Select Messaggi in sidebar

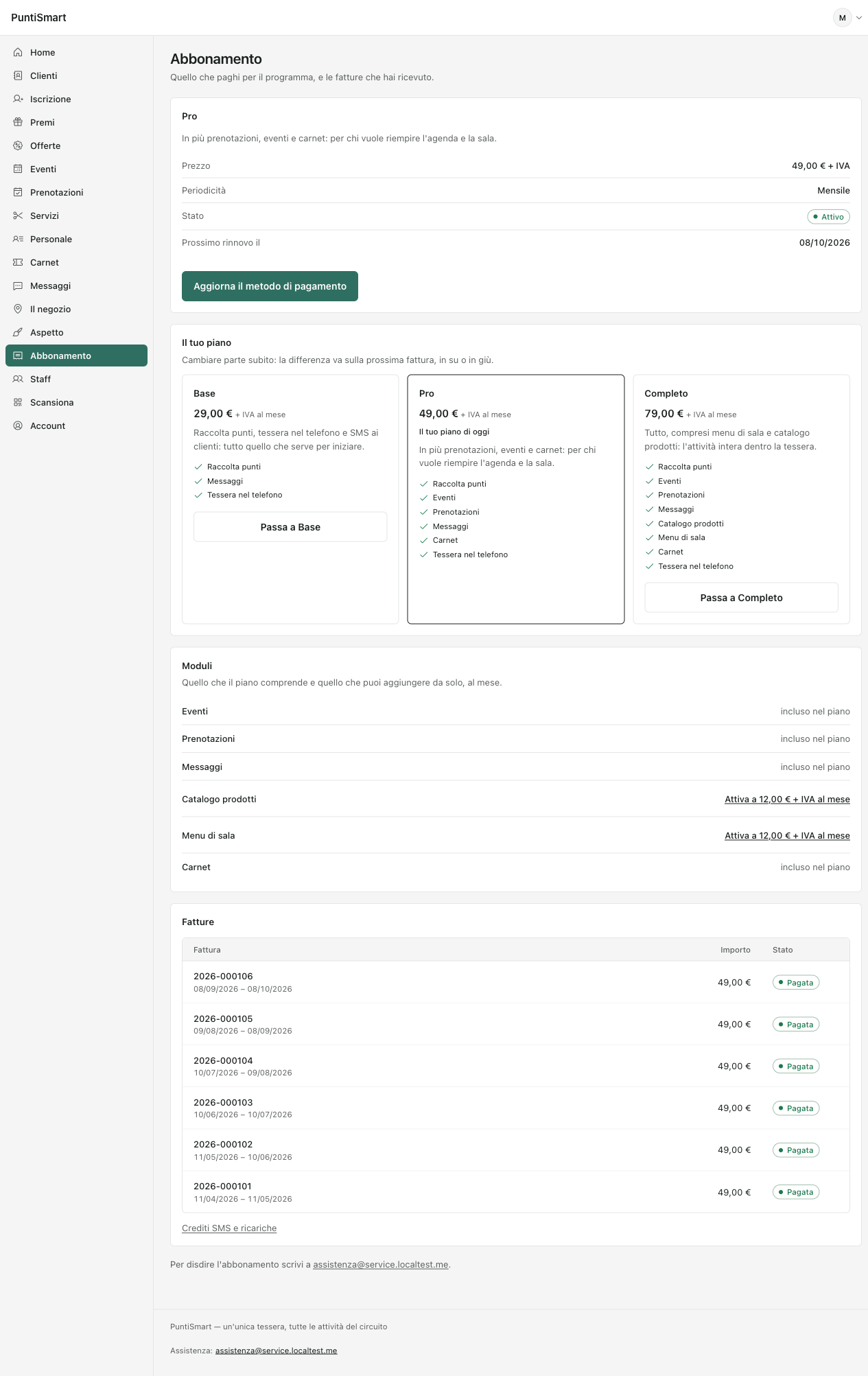pos(76,285)
